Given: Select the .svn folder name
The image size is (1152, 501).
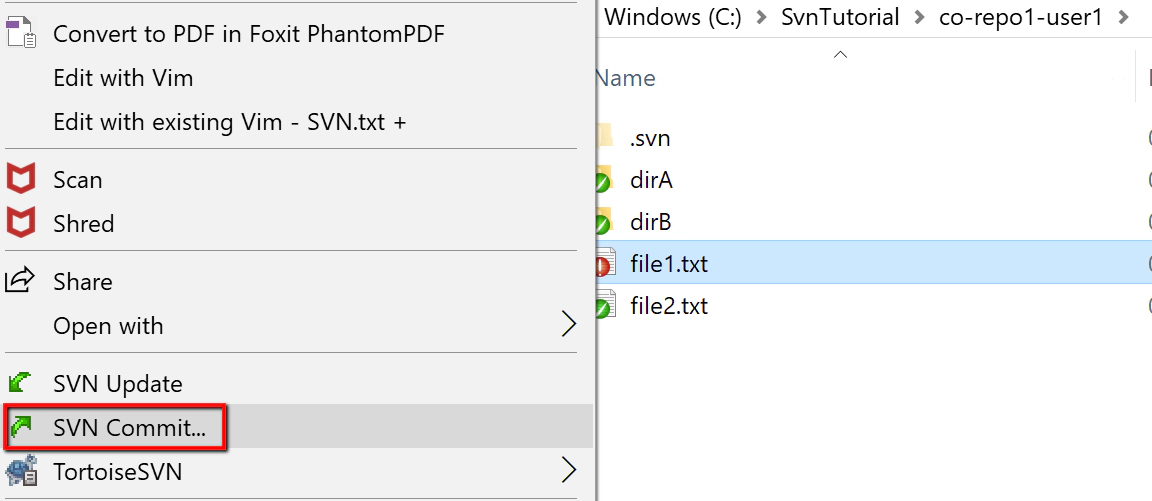Looking at the screenshot, I should click(649, 138).
